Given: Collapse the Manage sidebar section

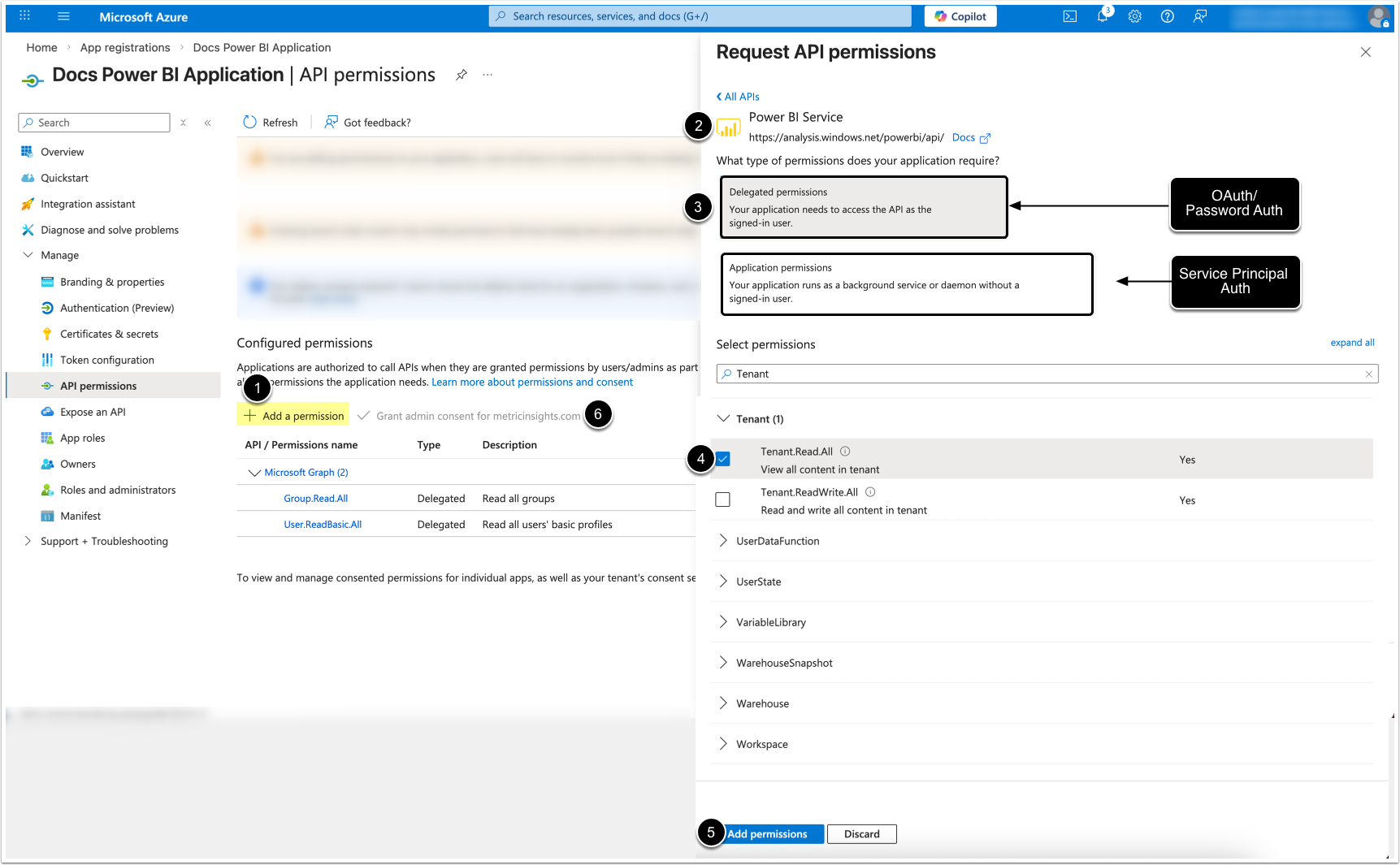Looking at the screenshot, I should tap(28, 255).
